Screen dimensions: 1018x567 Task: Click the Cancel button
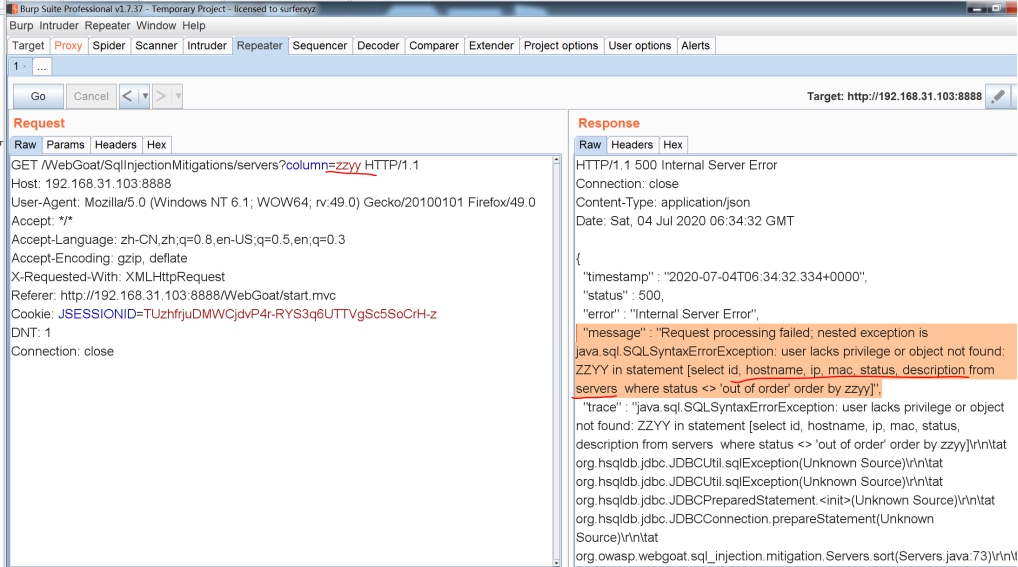tap(91, 96)
